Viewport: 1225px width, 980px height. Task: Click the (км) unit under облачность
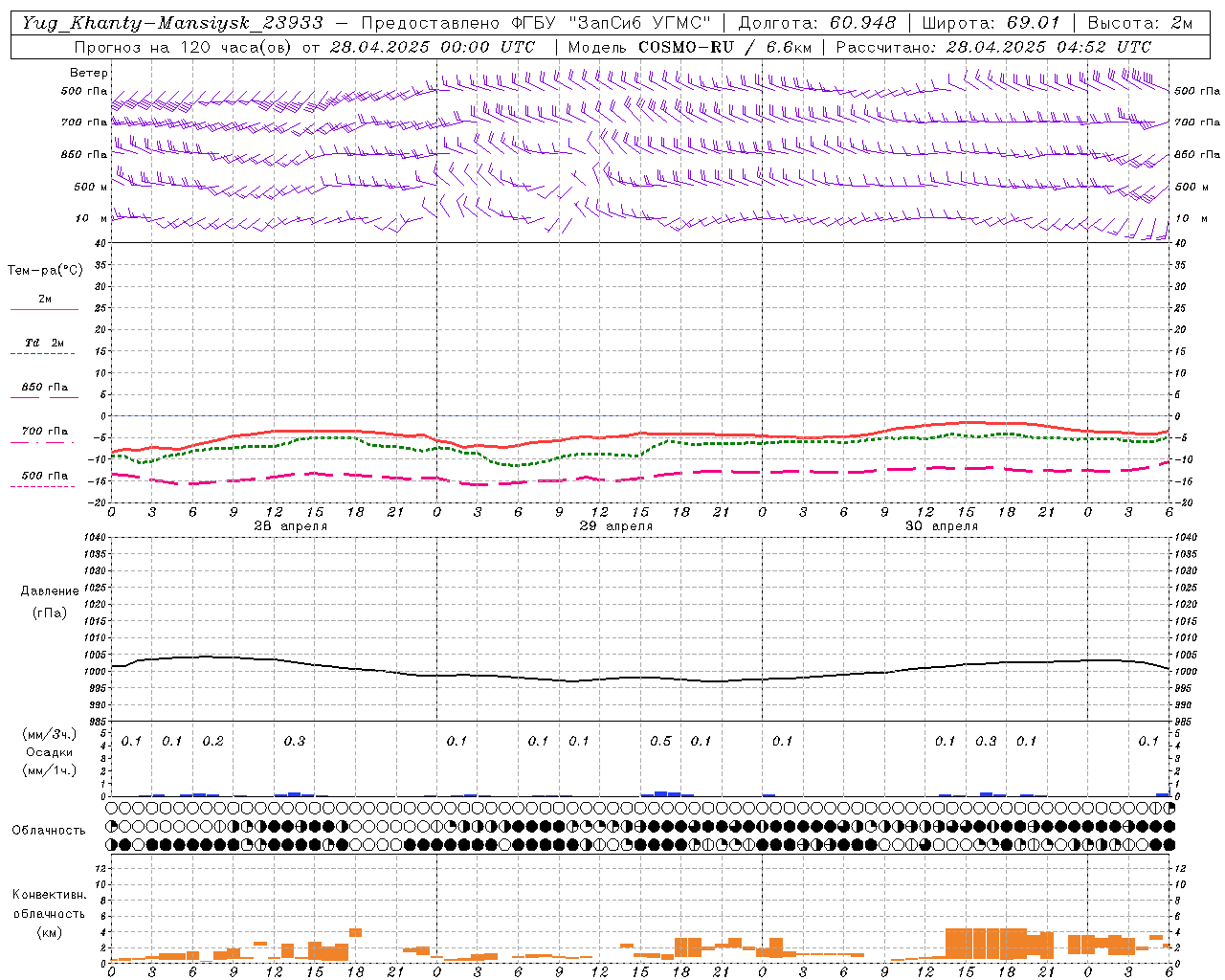[x=49, y=932]
